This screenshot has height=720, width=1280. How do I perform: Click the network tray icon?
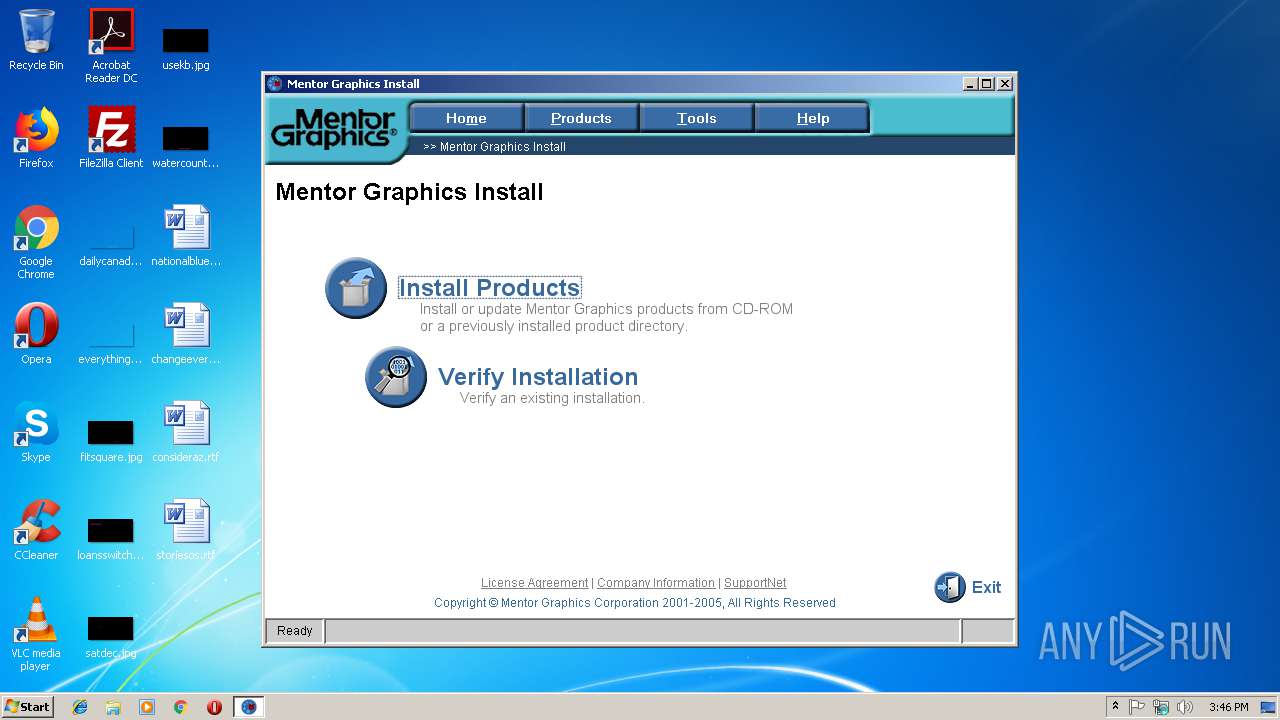(x=1161, y=707)
